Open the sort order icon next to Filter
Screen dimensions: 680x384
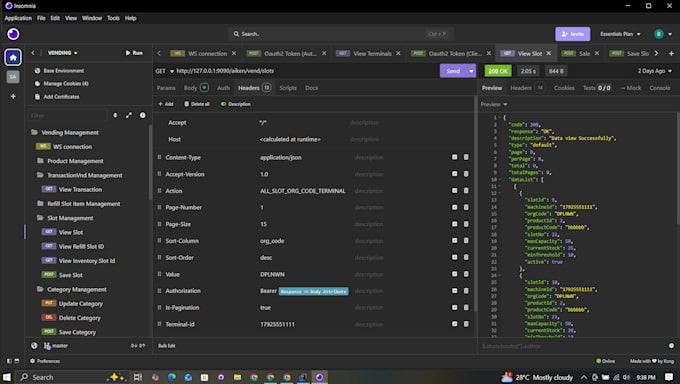click(115, 115)
